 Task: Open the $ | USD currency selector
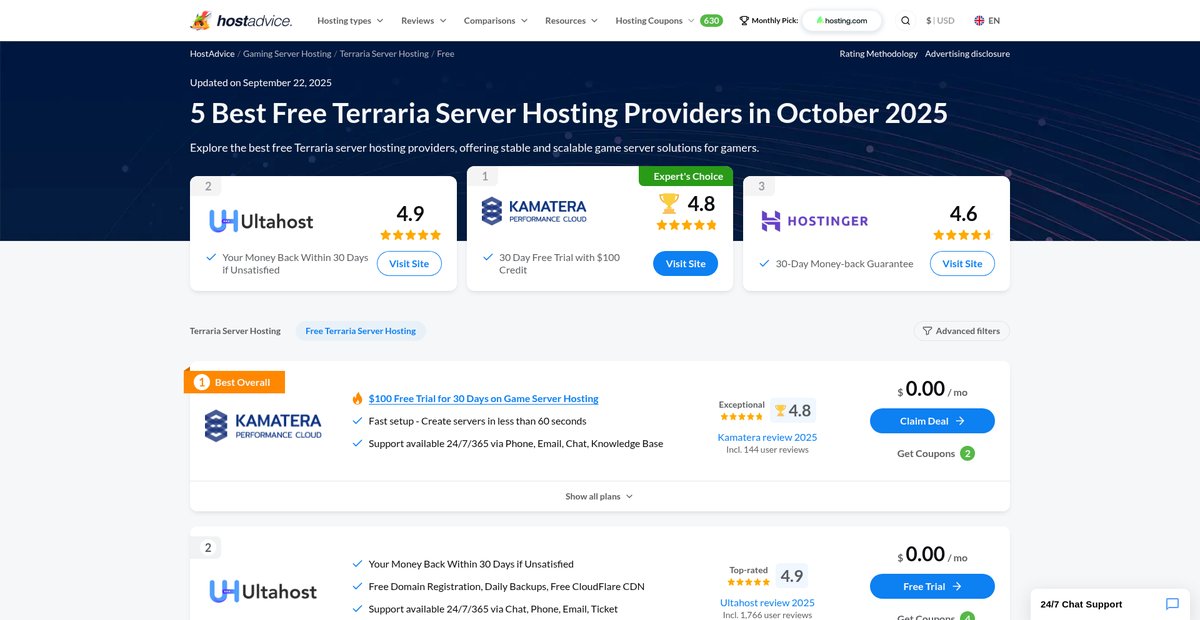(x=940, y=20)
